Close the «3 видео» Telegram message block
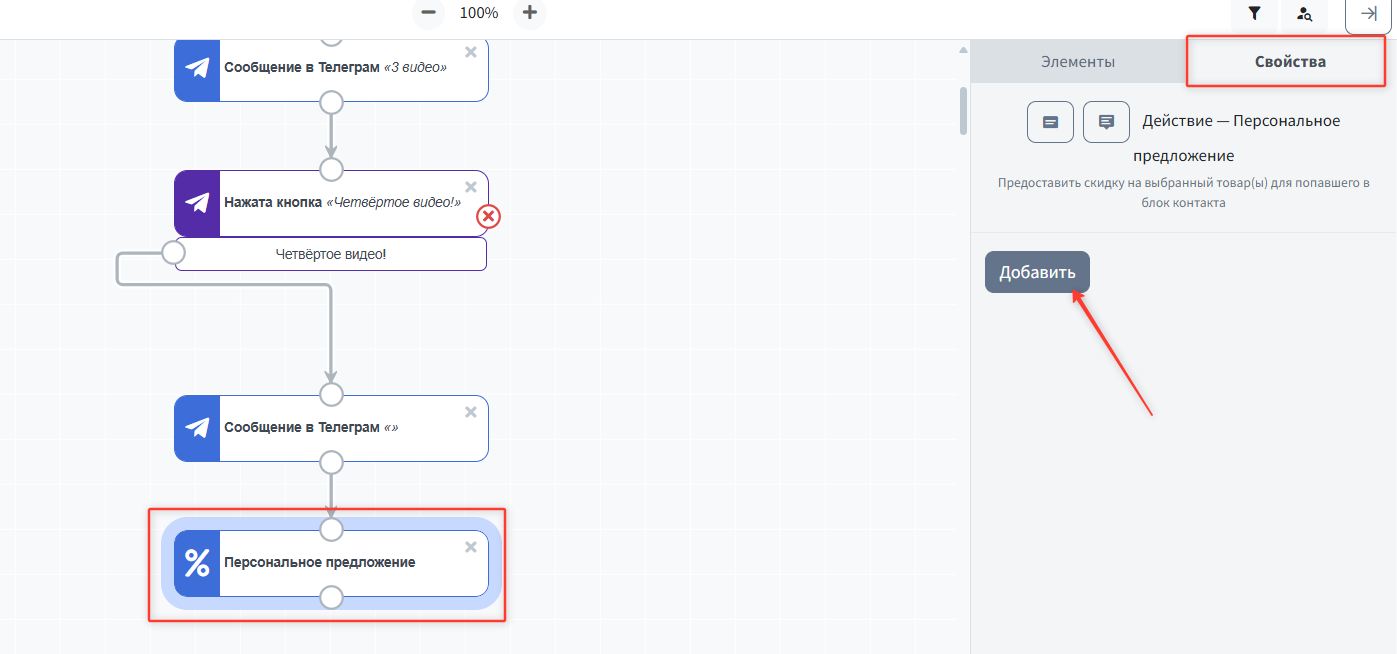The image size is (1397, 654). point(471,52)
